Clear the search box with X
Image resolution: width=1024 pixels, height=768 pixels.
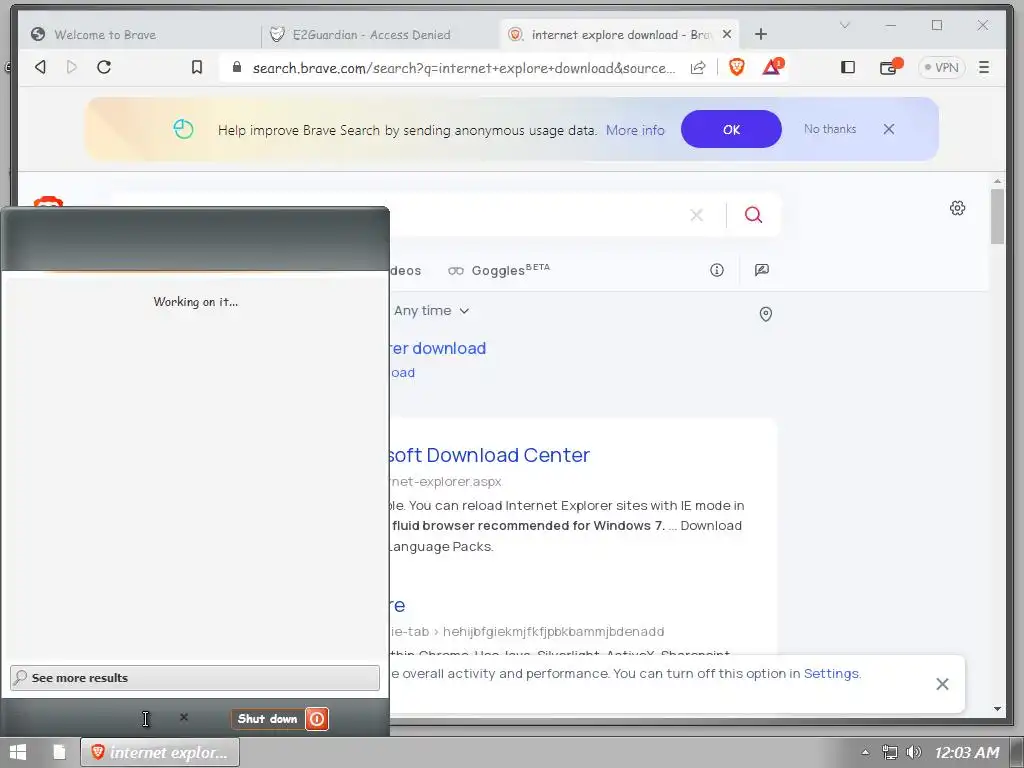tap(697, 215)
